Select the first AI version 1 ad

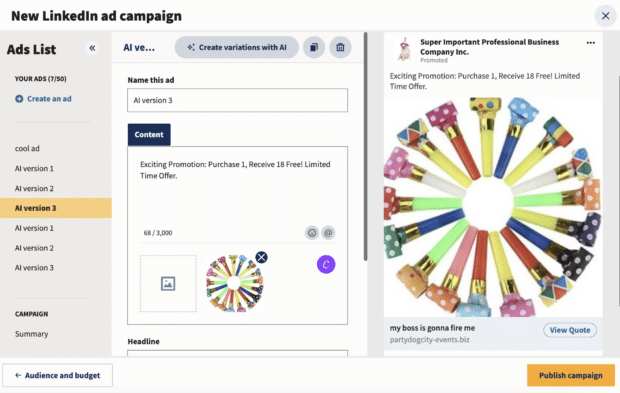34,168
